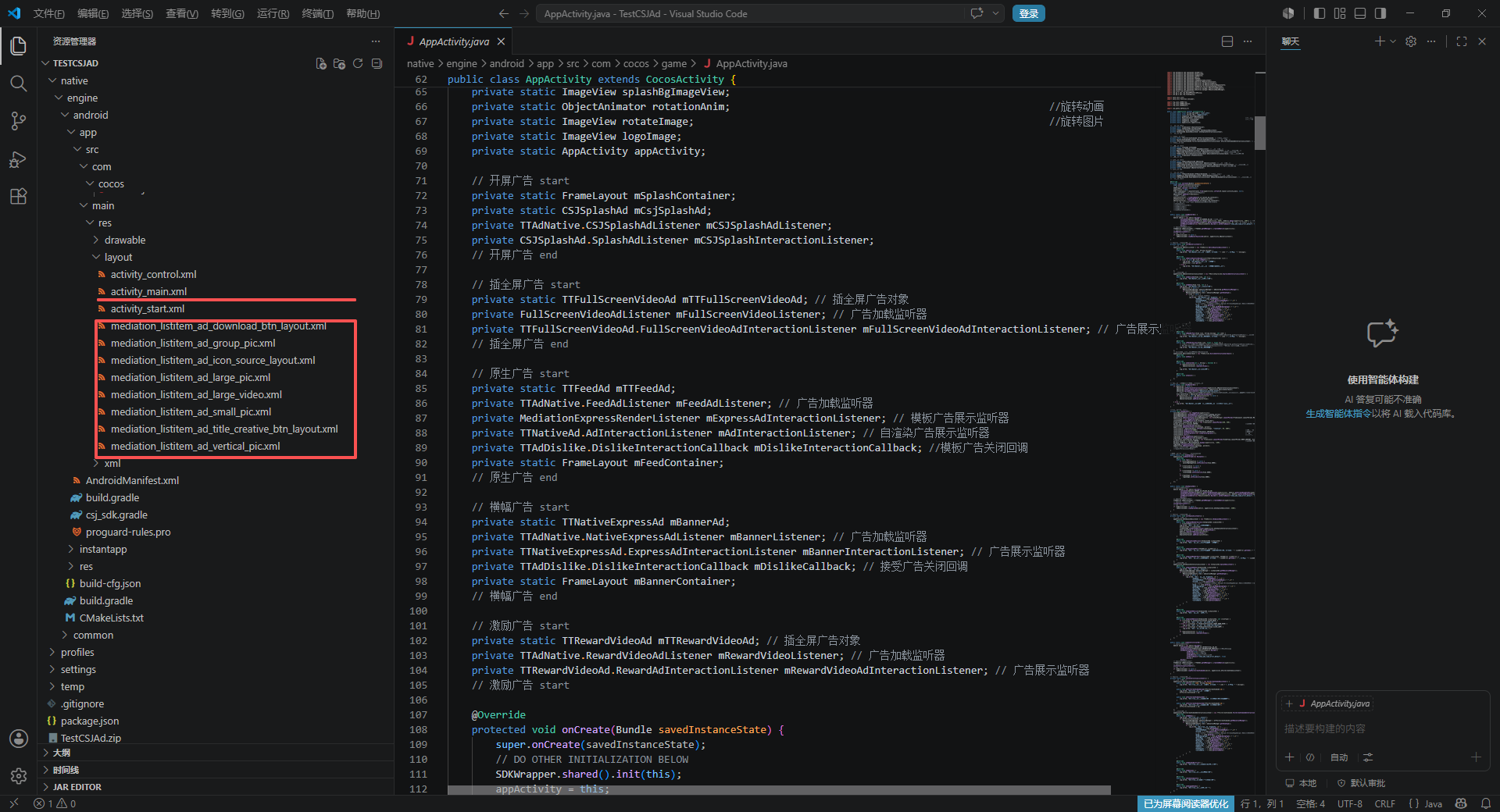Open the 编辑 (Edit) menu
1500x812 pixels.
(93, 13)
